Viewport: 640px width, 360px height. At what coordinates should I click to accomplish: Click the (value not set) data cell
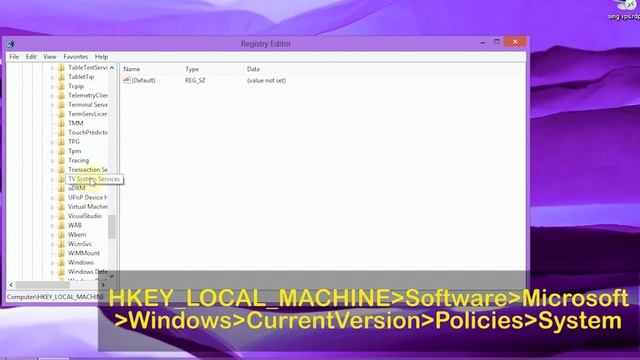[x=266, y=80]
